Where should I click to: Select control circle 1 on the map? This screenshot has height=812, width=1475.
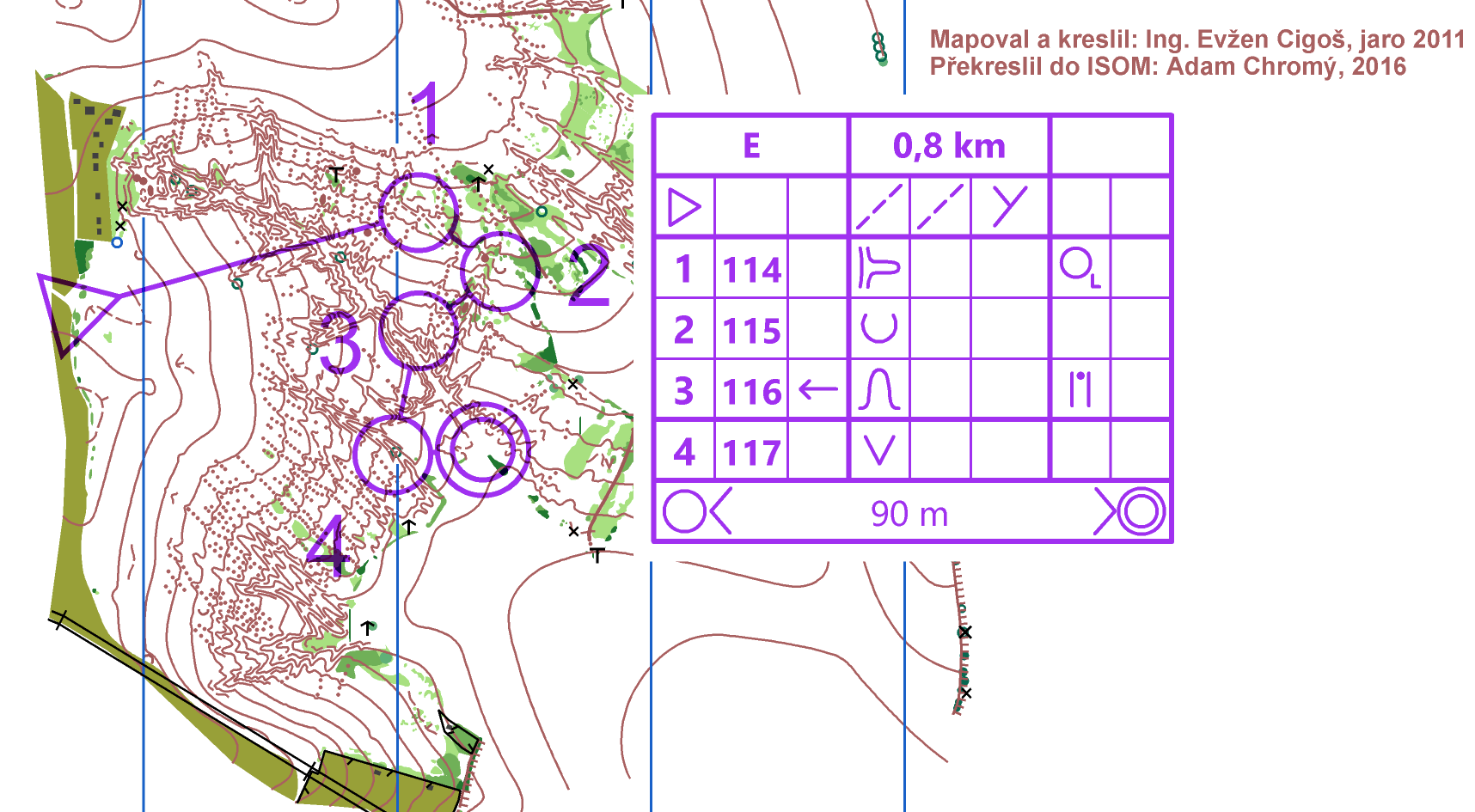coord(419,211)
